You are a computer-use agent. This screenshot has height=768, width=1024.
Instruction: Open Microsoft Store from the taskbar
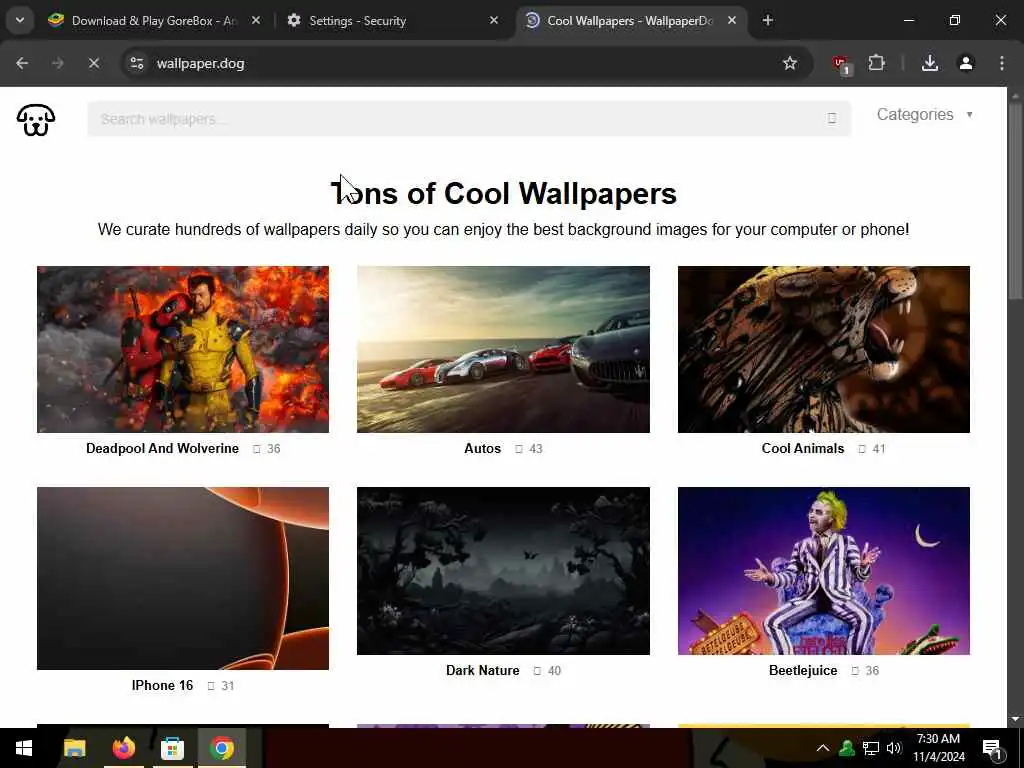coord(172,748)
